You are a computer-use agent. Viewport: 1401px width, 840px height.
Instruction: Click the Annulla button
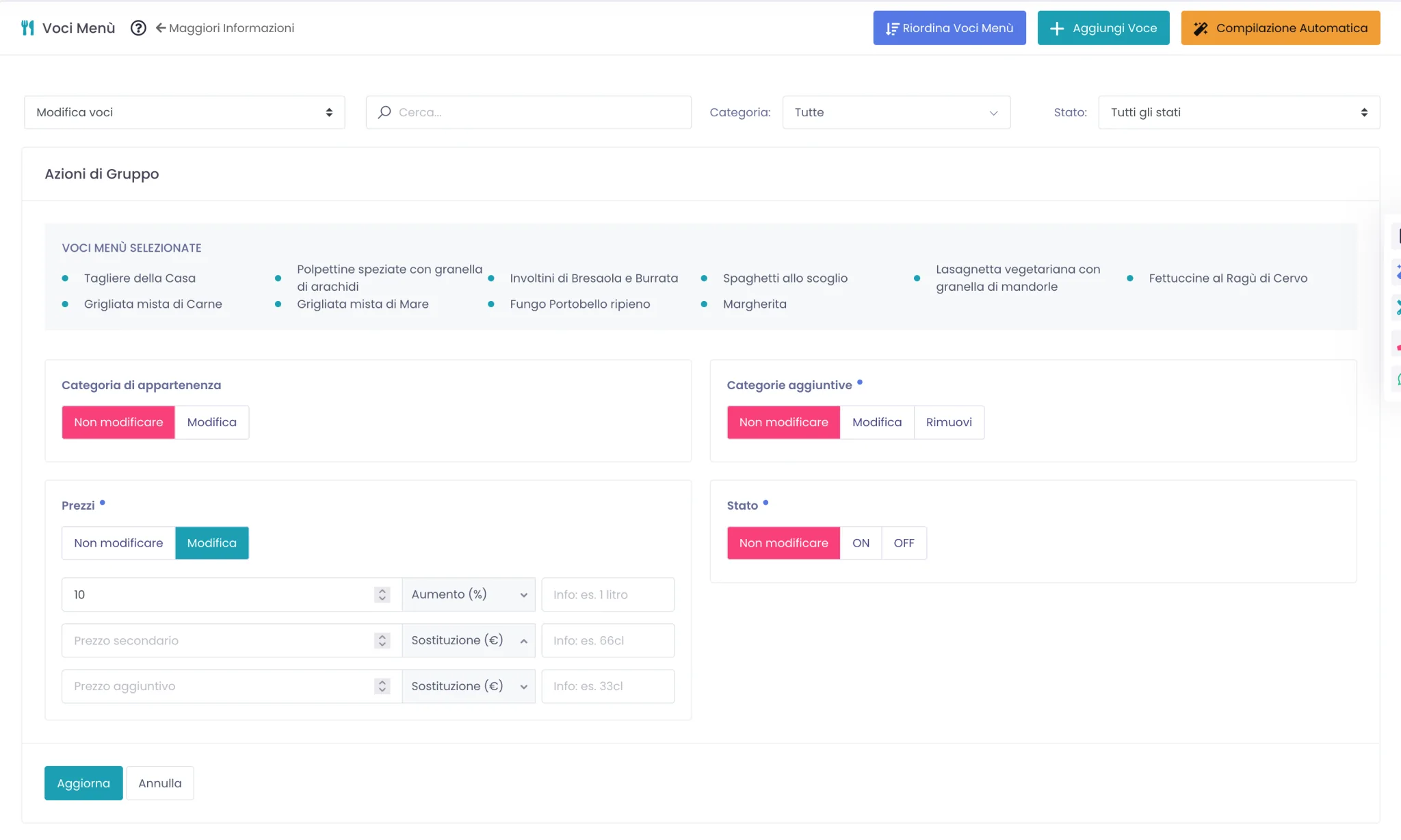click(x=160, y=783)
